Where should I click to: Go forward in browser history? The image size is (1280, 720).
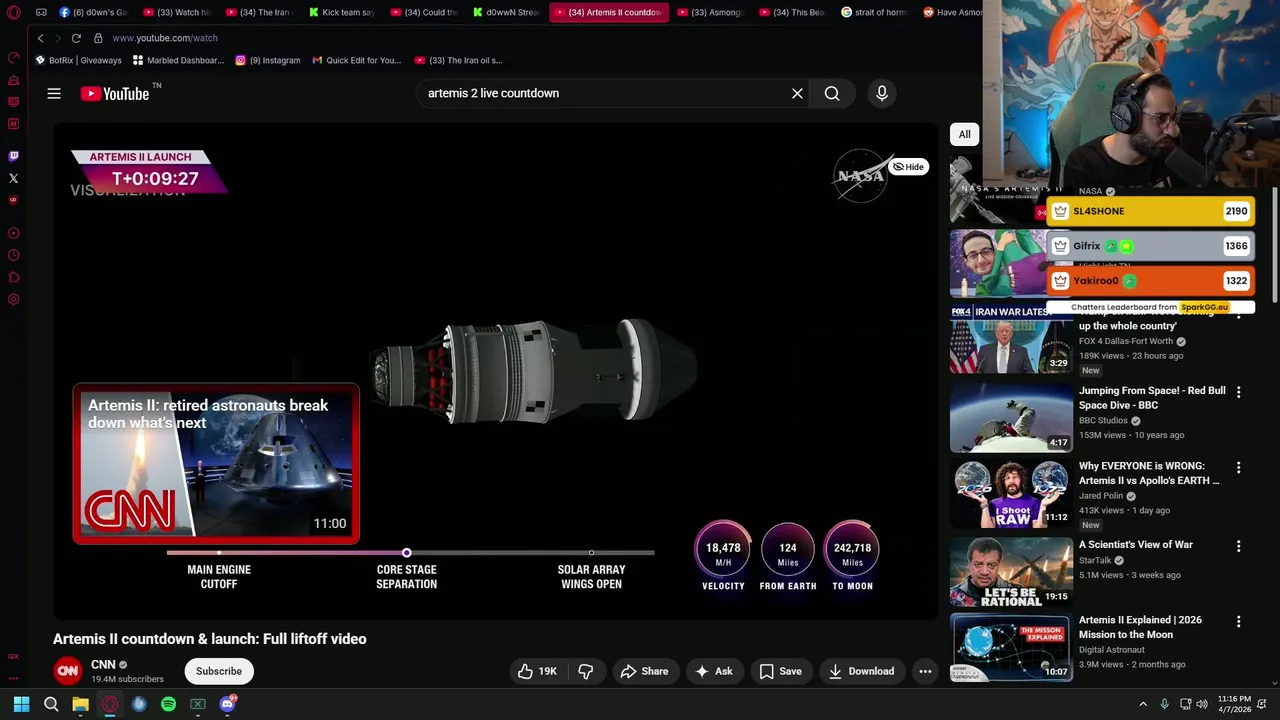57,38
